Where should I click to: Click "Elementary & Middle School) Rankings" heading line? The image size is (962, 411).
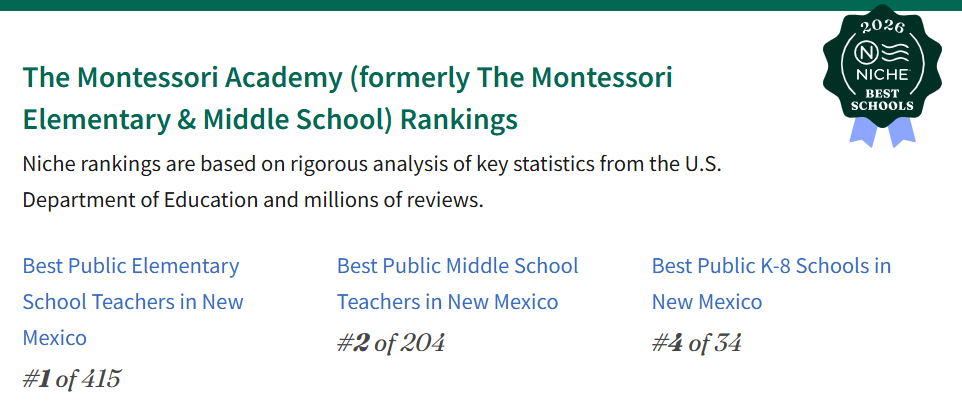tap(270, 120)
